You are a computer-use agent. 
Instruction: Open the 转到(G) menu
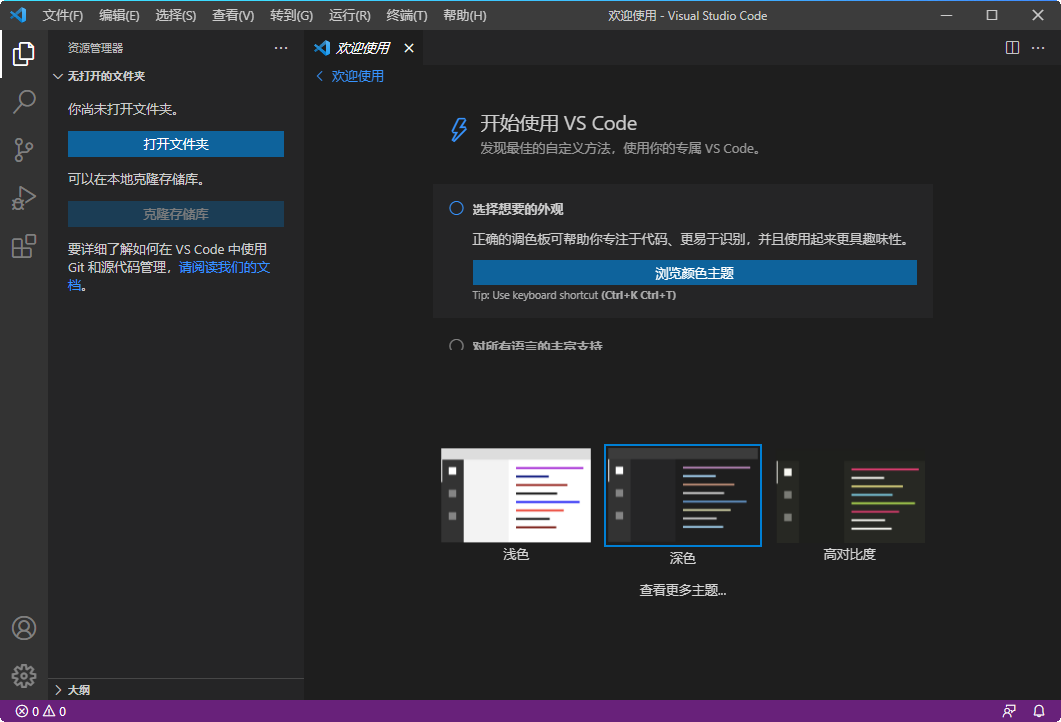point(291,16)
